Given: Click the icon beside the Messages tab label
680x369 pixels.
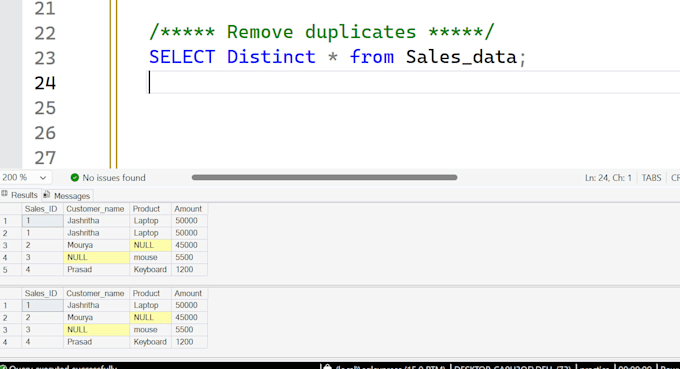Looking at the screenshot, I should [47, 194].
